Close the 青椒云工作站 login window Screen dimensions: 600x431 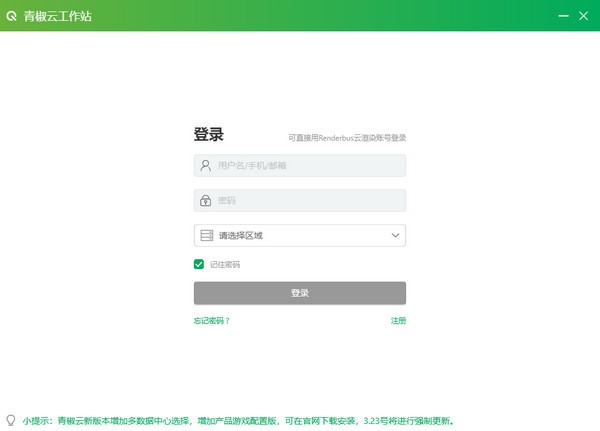pyautogui.click(x=583, y=15)
